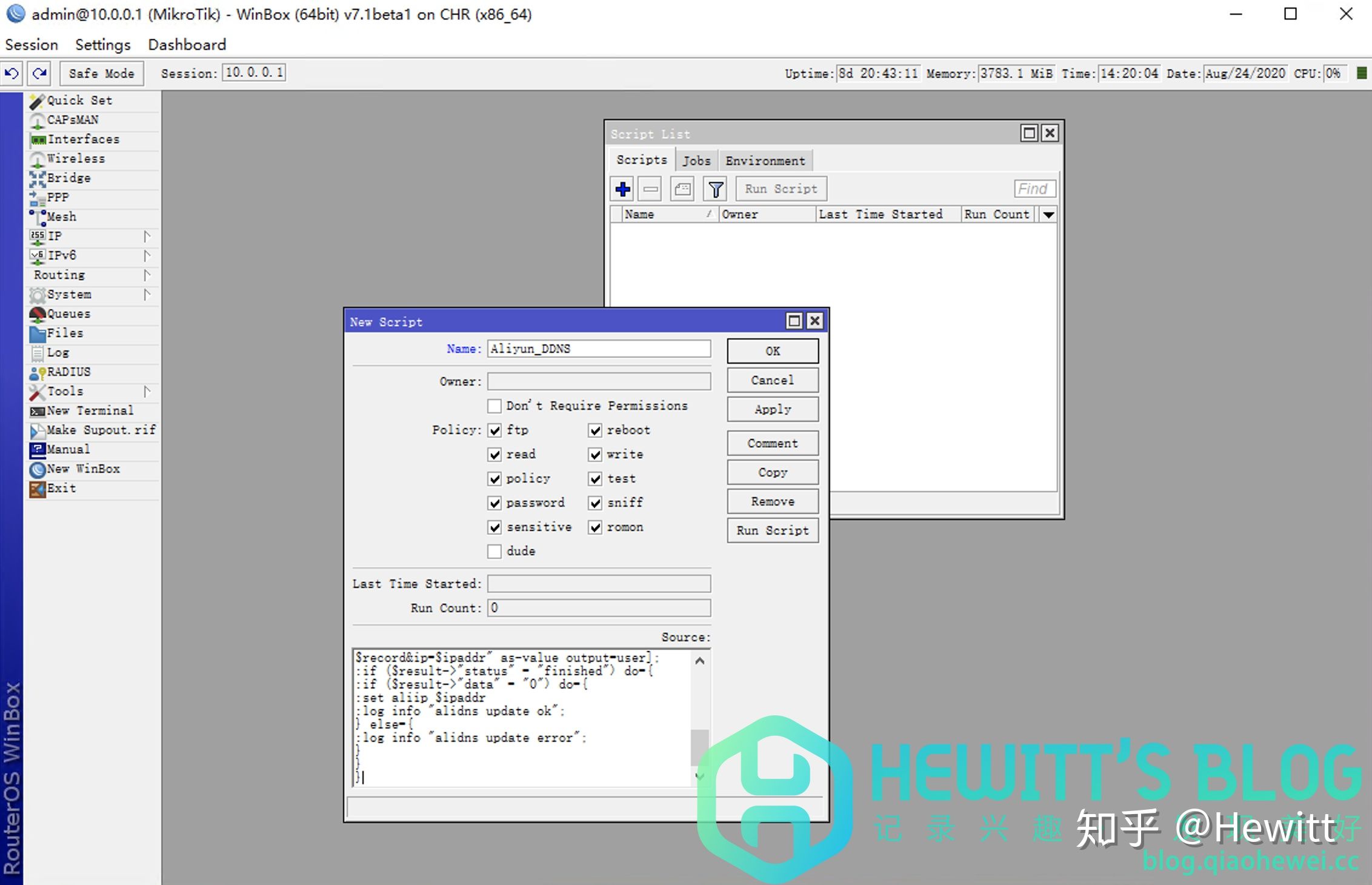Click the Name field with Aliyun_DDNS
1372x885 pixels.
tap(599, 349)
